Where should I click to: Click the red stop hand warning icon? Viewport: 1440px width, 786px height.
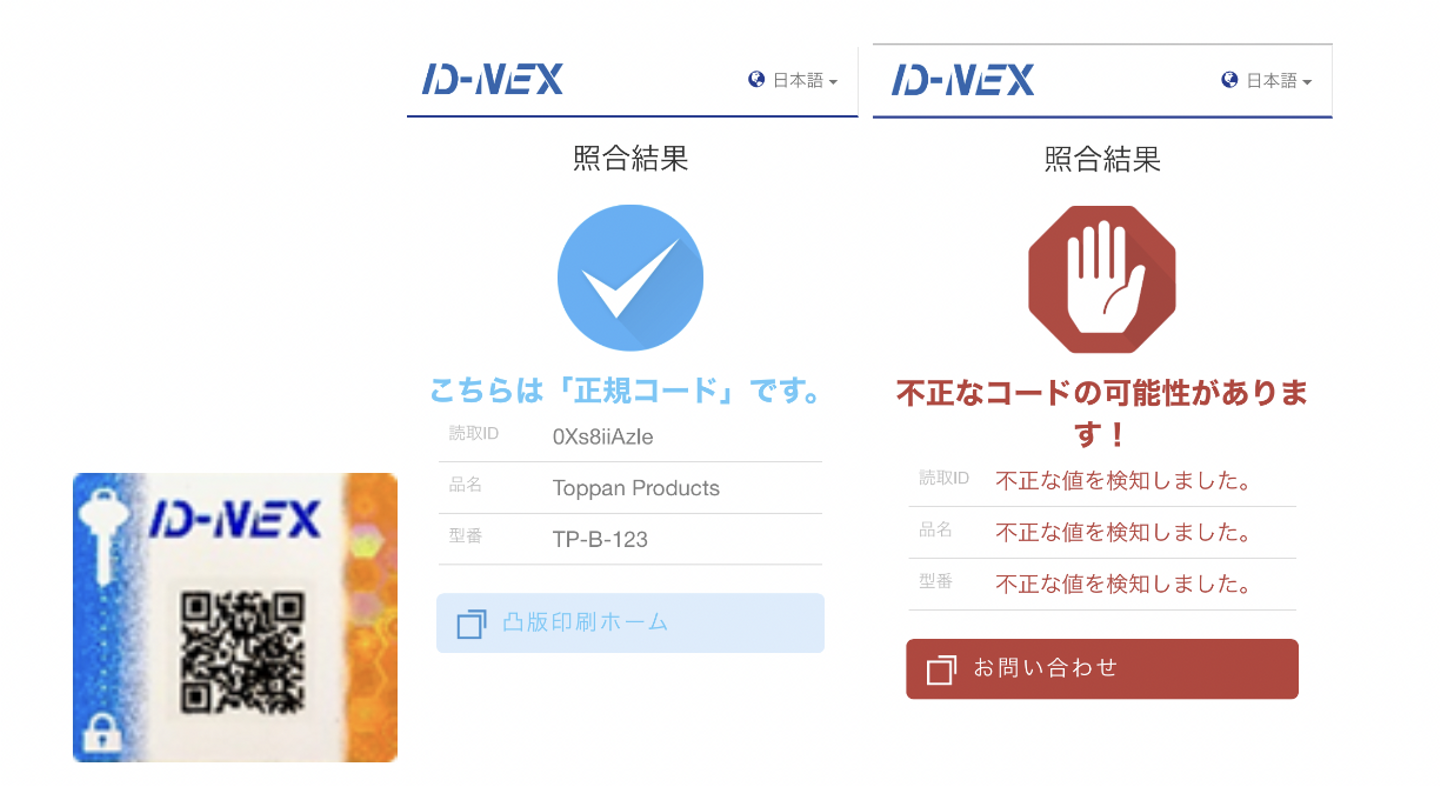(1102, 279)
